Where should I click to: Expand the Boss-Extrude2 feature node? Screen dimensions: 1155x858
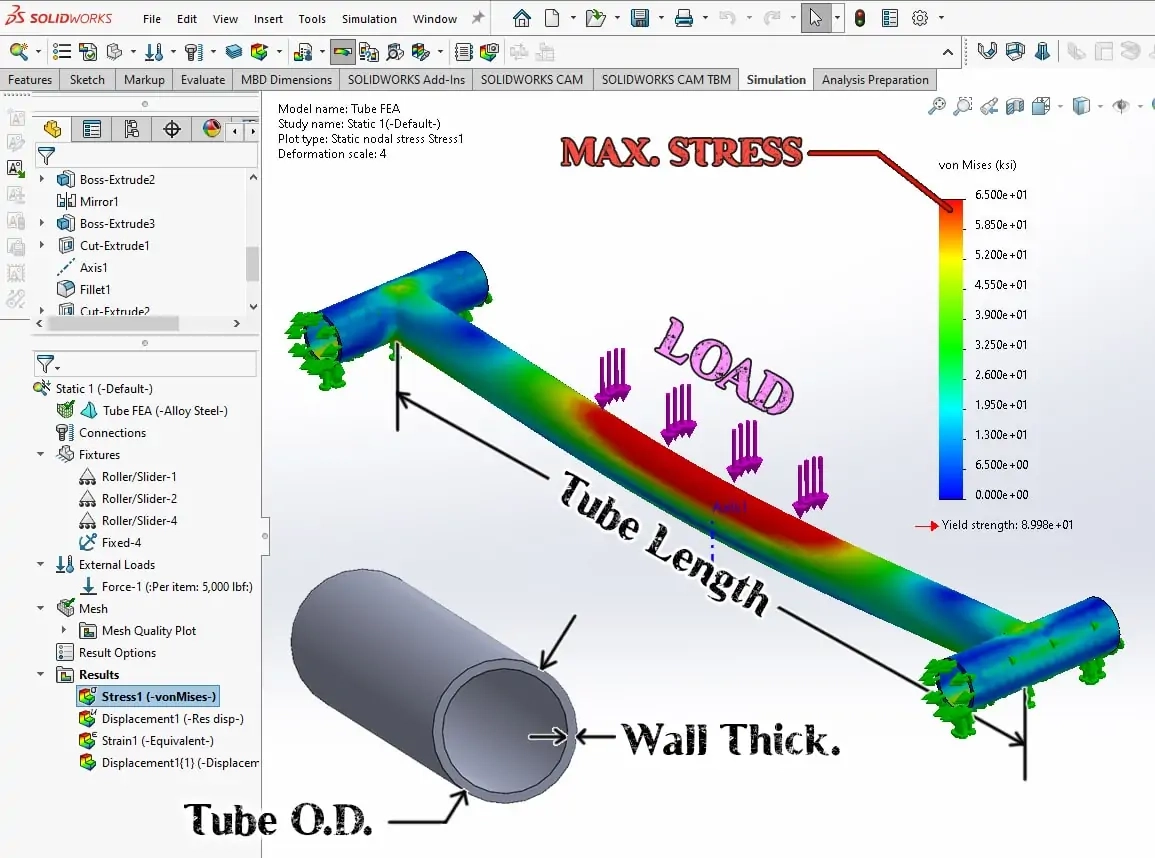coord(42,180)
